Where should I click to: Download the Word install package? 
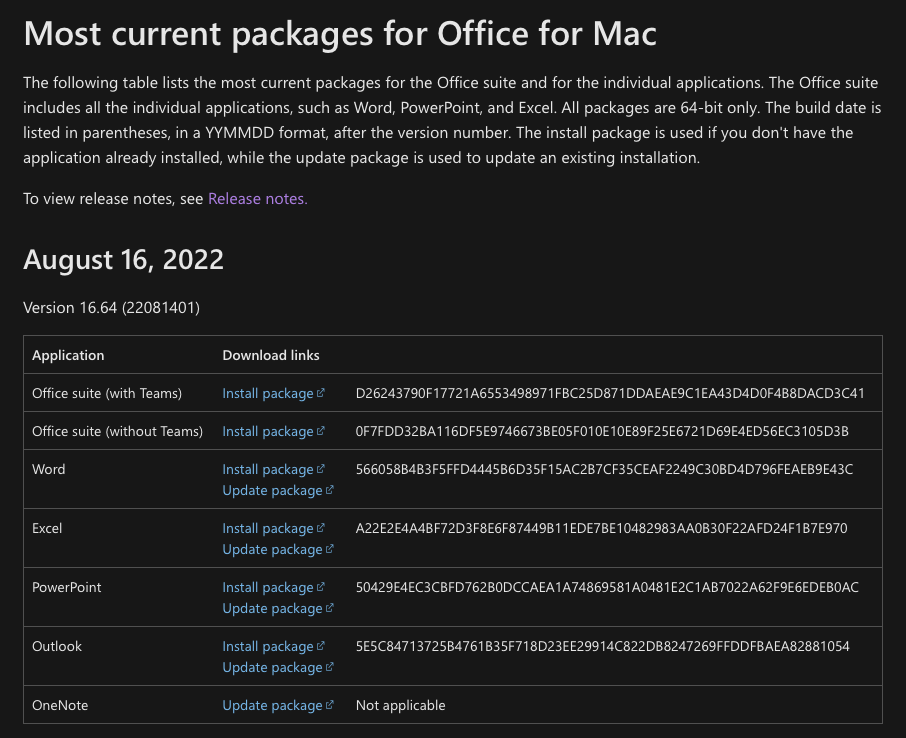coord(273,470)
